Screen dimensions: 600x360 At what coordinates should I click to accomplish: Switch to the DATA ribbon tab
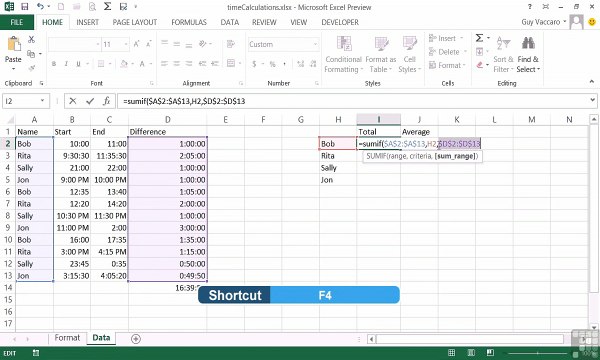coord(230,22)
